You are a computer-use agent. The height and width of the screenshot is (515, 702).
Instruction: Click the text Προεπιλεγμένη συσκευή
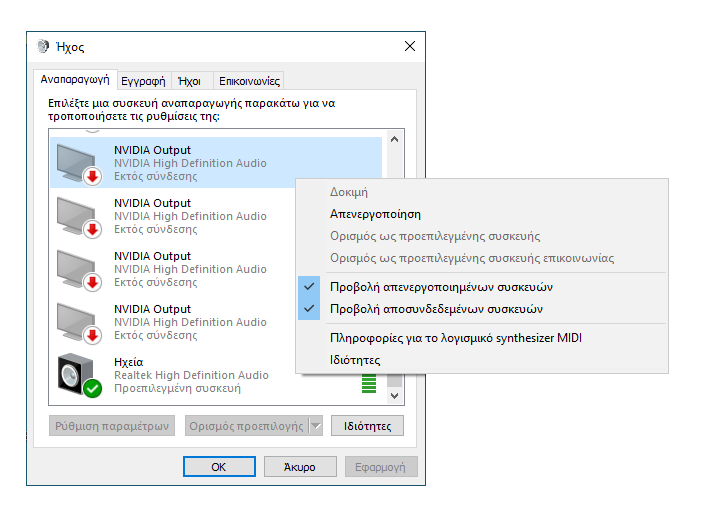tap(177, 388)
